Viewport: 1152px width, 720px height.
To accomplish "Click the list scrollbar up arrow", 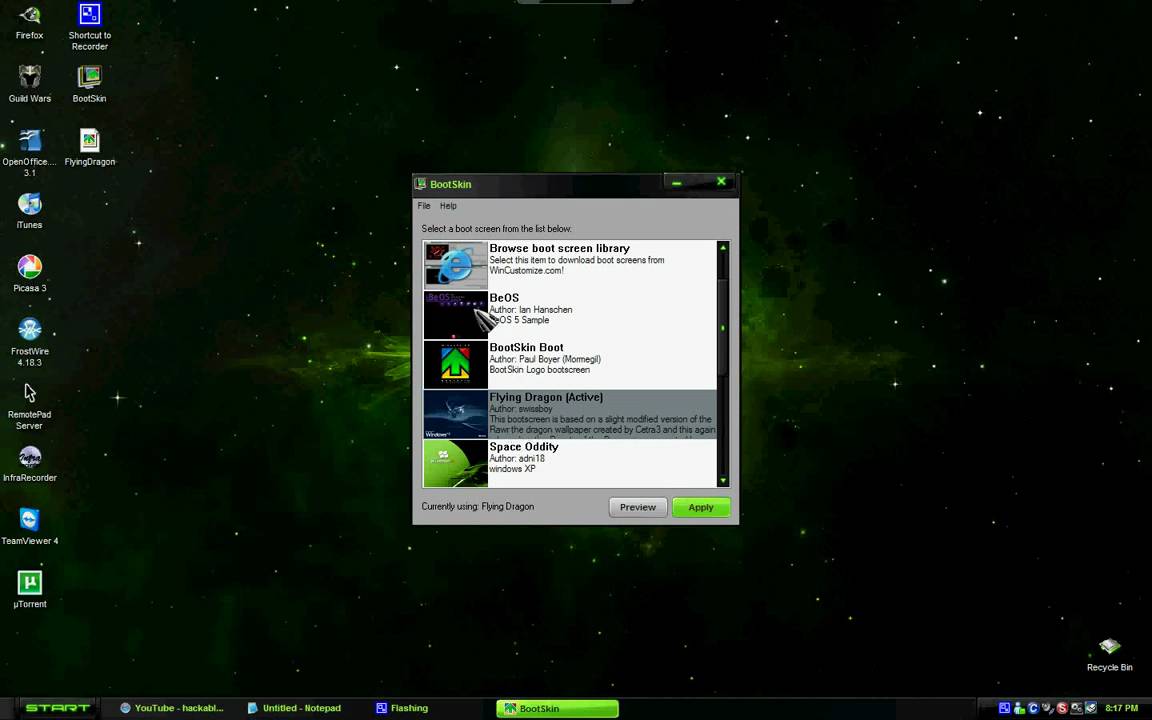I will click(x=723, y=248).
